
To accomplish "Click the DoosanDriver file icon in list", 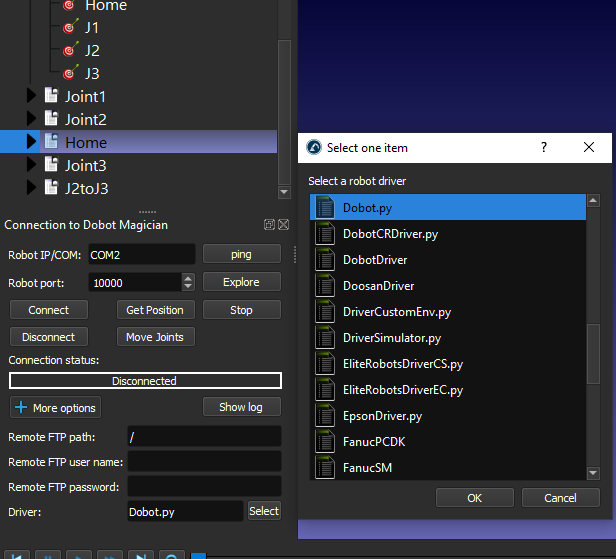I will click(x=325, y=285).
